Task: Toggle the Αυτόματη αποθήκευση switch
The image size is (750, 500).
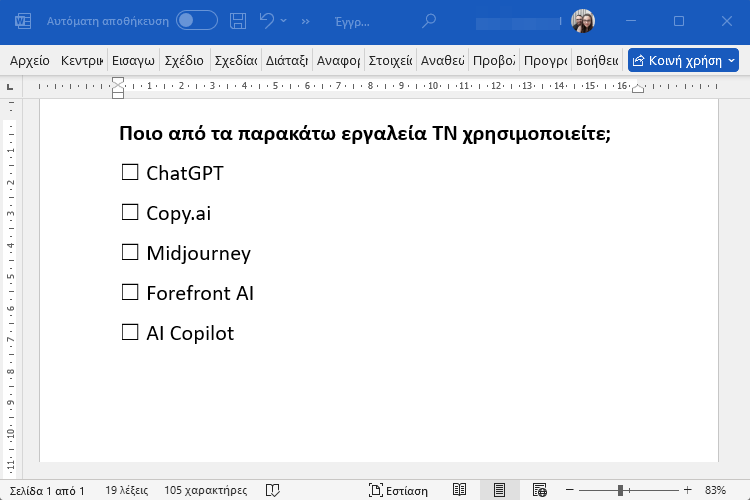Action: (x=197, y=21)
